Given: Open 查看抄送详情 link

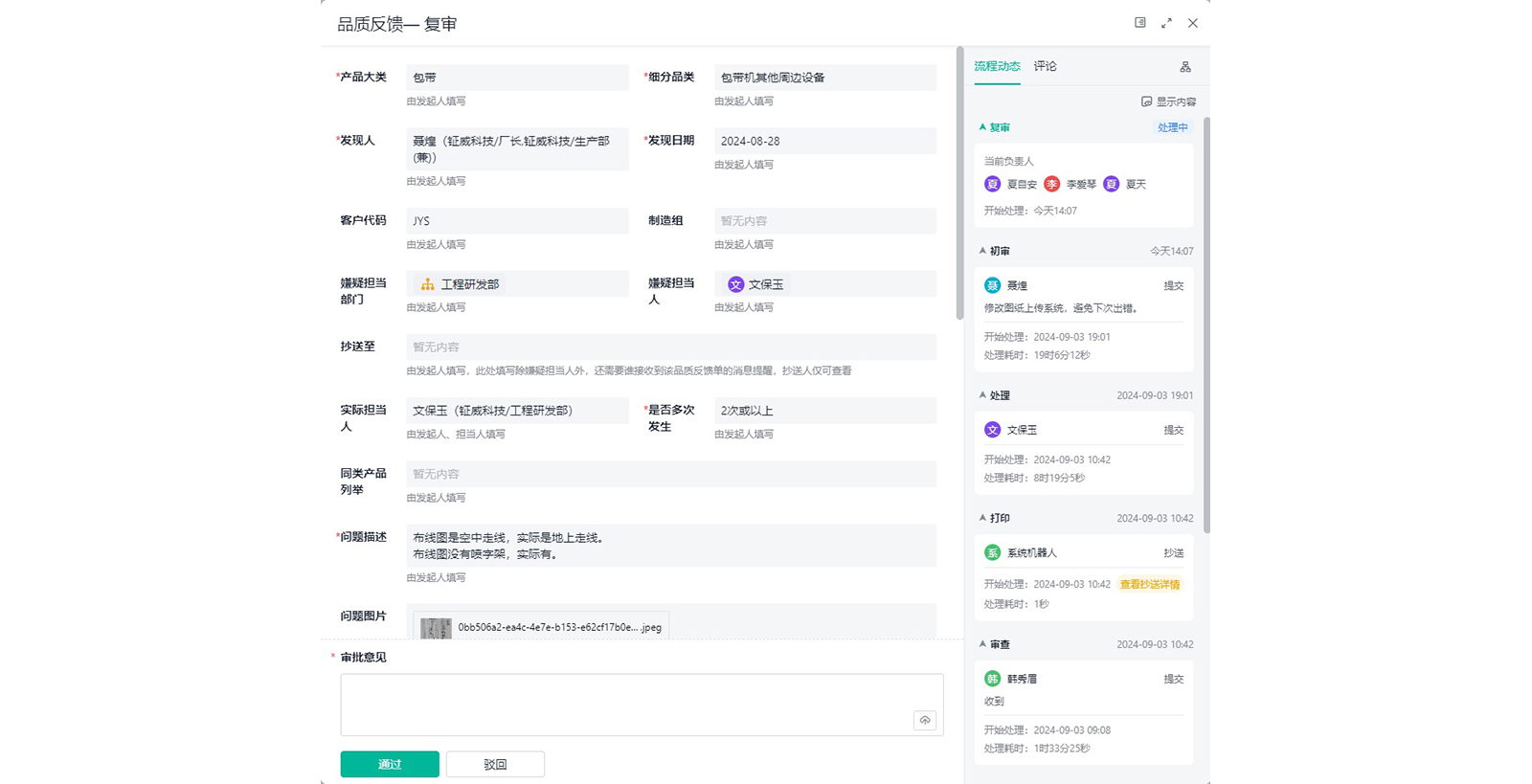Looking at the screenshot, I should [x=1149, y=584].
